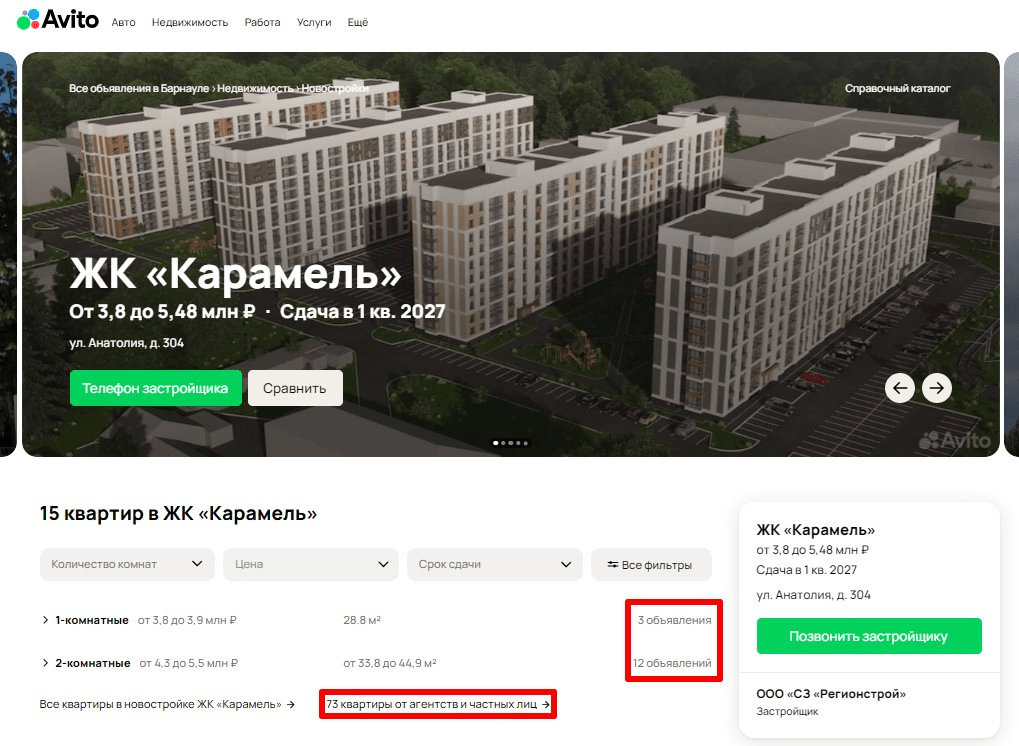This screenshot has height=746, width=1019.
Task: Click the Телефон застройщика button
Action: click(155, 388)
